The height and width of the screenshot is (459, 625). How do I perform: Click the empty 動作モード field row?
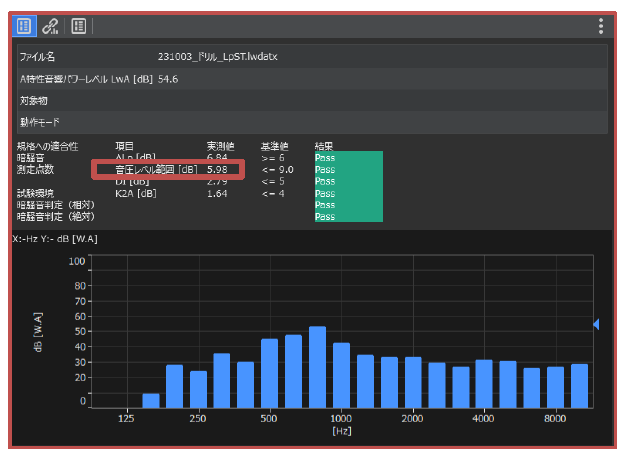click(310, 123)
